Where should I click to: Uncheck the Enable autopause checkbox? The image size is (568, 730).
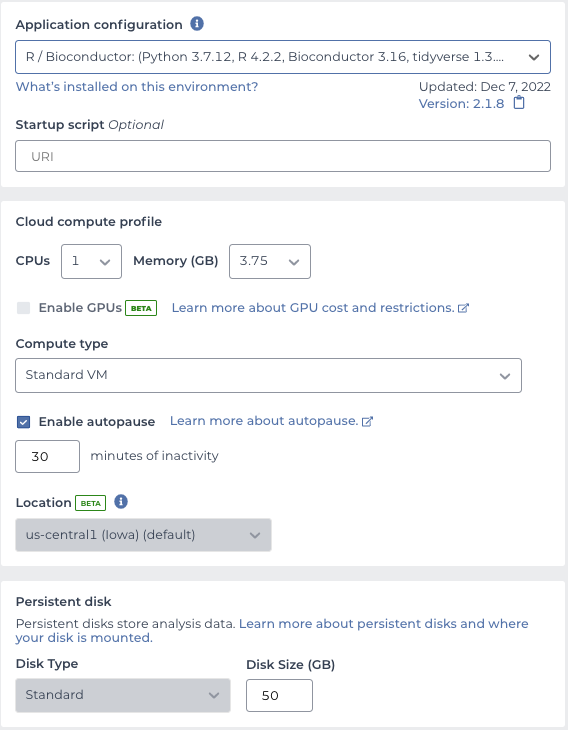[x=23, y=422]
